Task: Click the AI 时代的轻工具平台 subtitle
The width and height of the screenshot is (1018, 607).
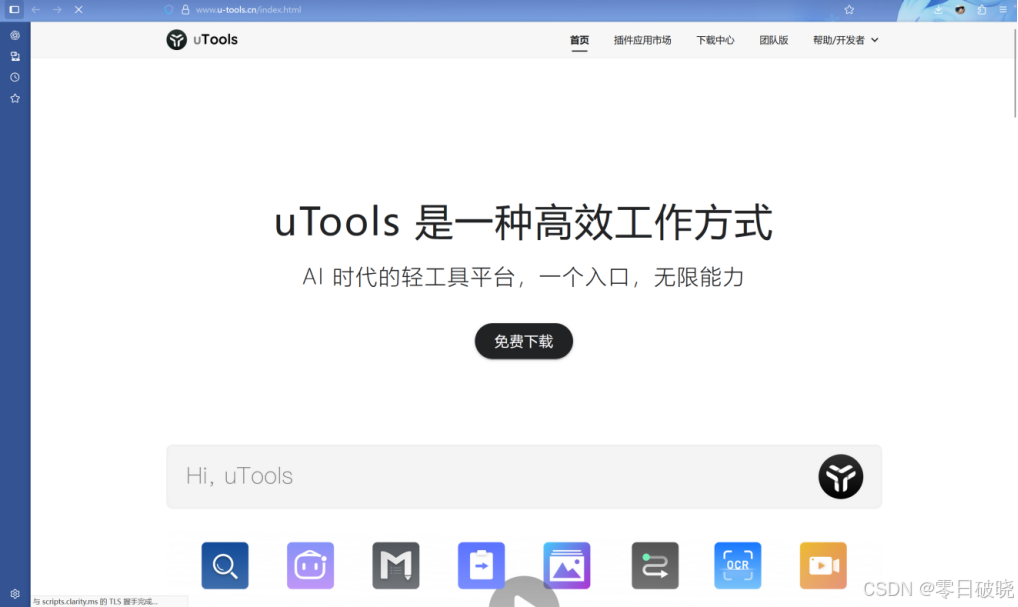Action: click(x=523, y=277)
